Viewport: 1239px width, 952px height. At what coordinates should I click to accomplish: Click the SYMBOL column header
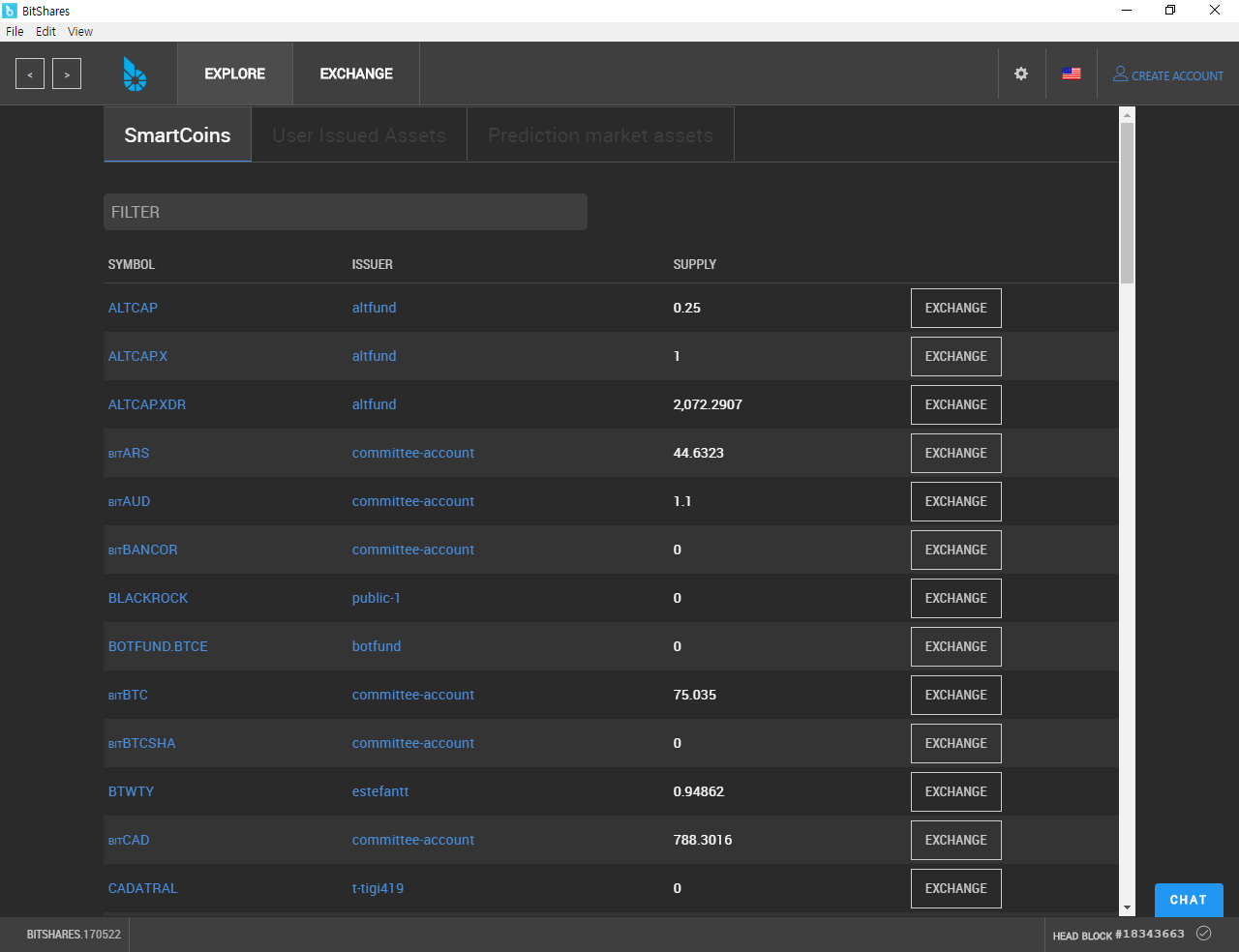(132, 264)
